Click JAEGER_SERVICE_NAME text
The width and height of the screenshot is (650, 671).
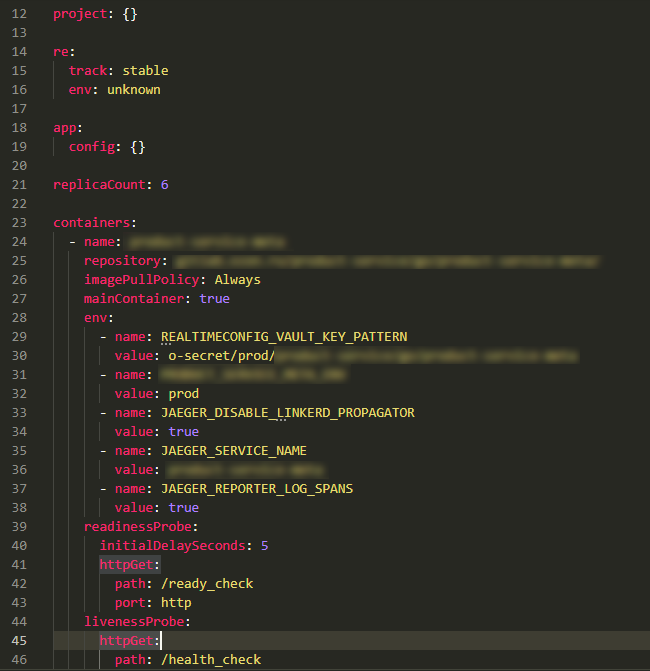tap(234, 451)
